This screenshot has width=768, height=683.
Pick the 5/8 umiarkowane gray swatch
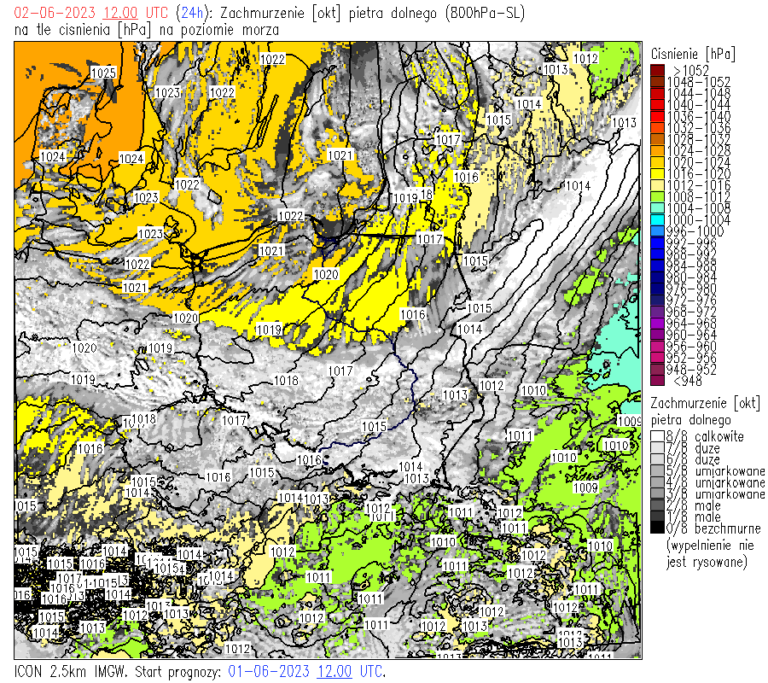click(x=657, y=471)
